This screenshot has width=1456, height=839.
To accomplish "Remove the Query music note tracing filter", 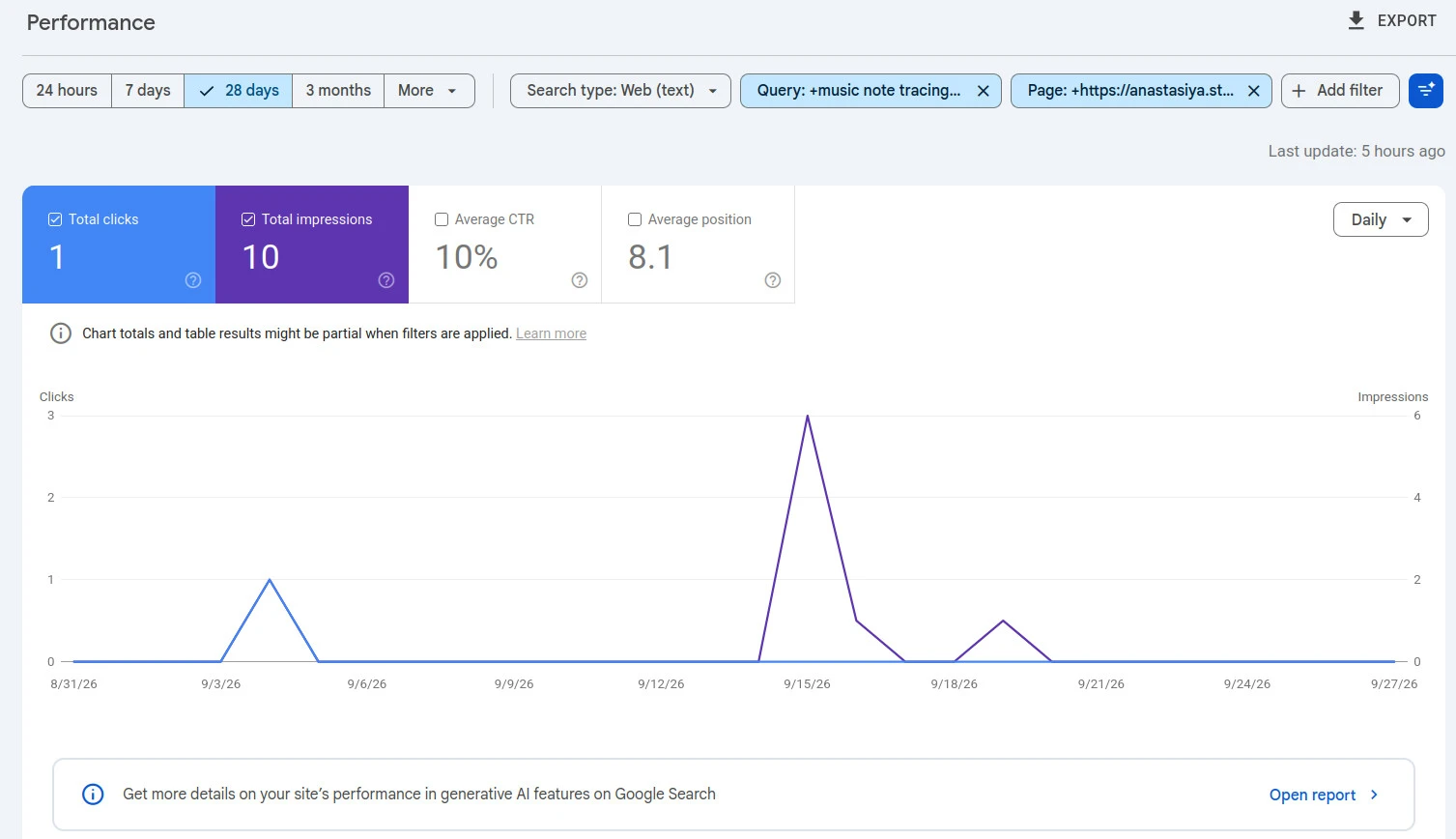I will click(984, 91).
